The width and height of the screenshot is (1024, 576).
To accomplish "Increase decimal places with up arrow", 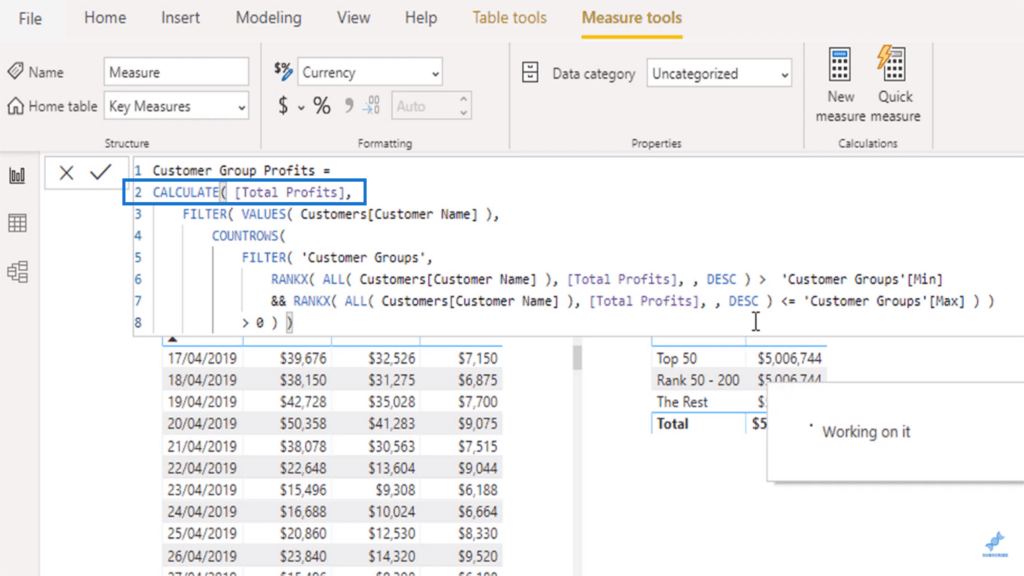I will pyautogui.click(x=464, y=99).
